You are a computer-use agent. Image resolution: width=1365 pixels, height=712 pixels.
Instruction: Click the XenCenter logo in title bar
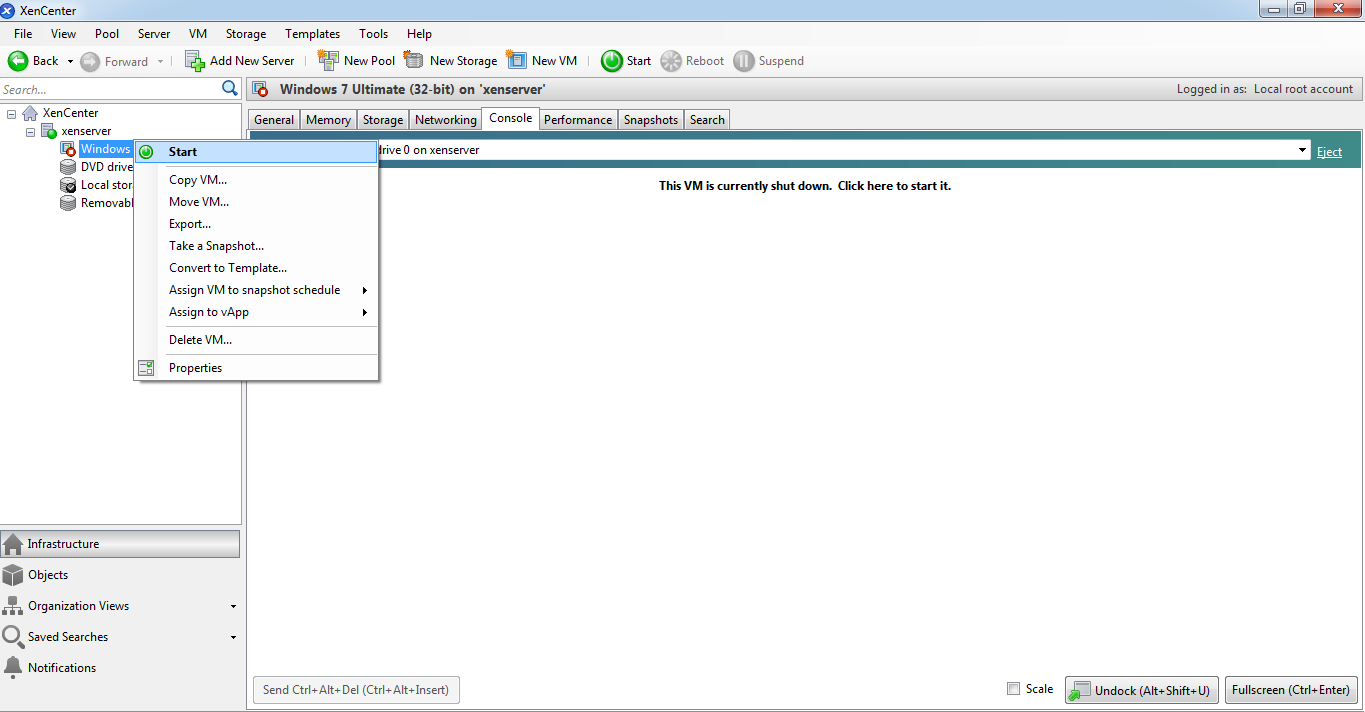8,9
